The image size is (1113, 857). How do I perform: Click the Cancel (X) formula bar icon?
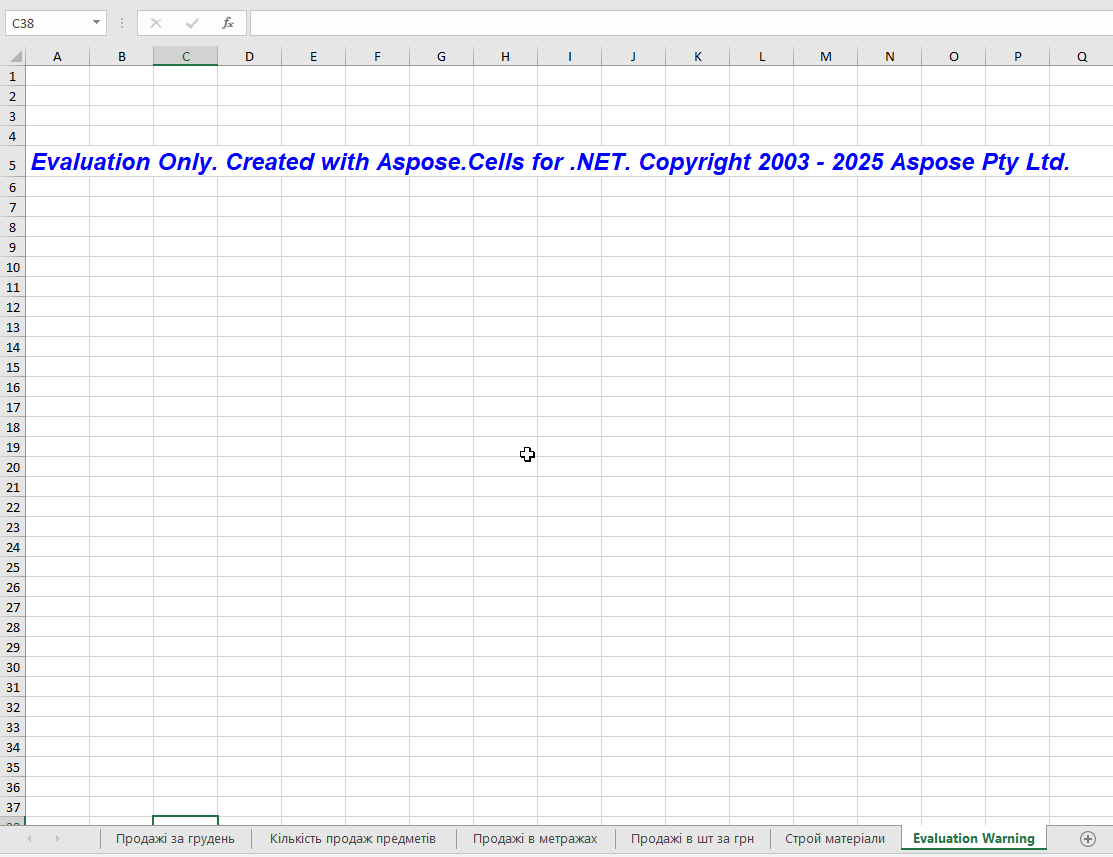pyautogui.click(x=155, y=23)
